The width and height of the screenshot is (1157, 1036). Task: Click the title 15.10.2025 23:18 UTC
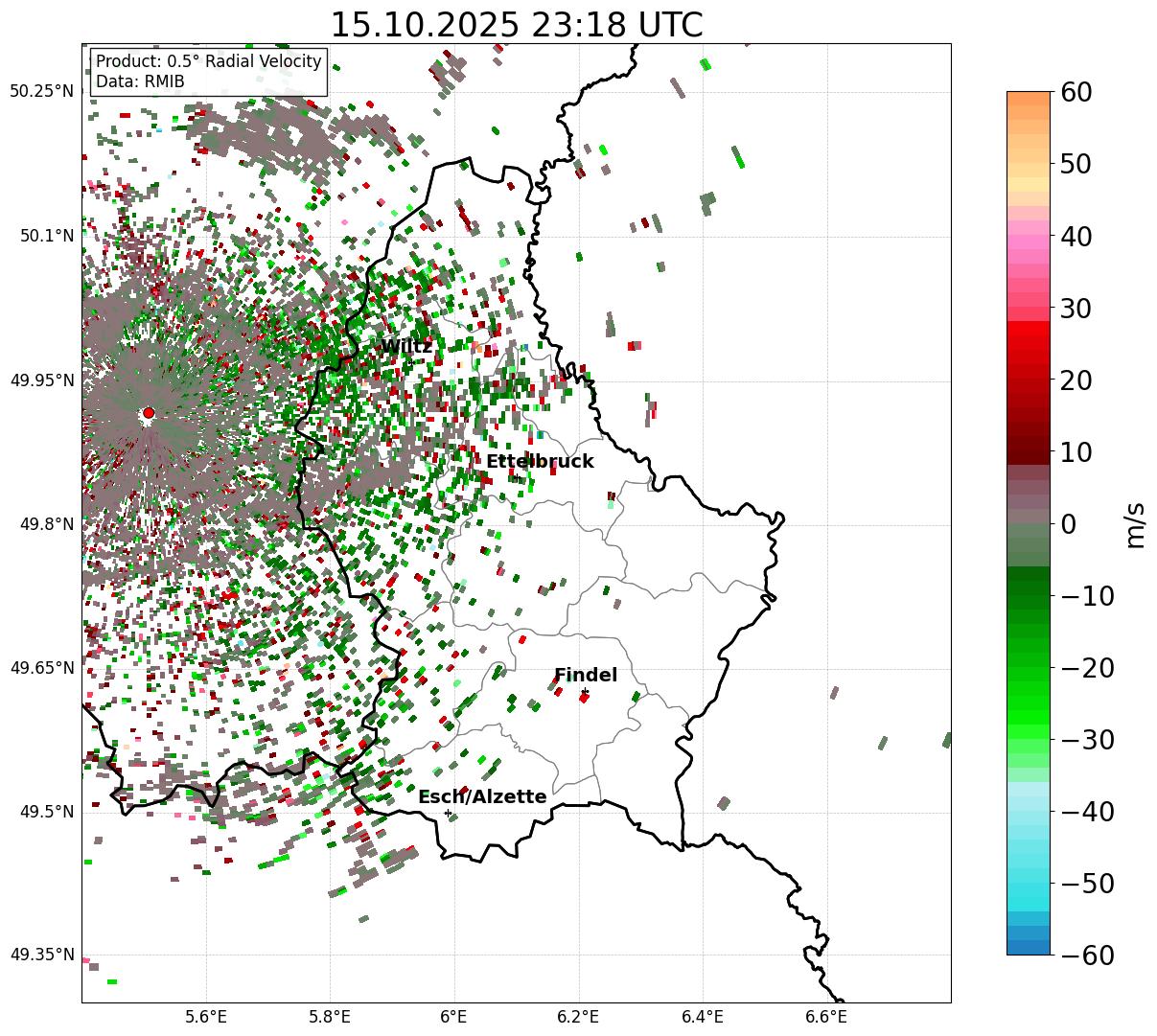[516, 24]
